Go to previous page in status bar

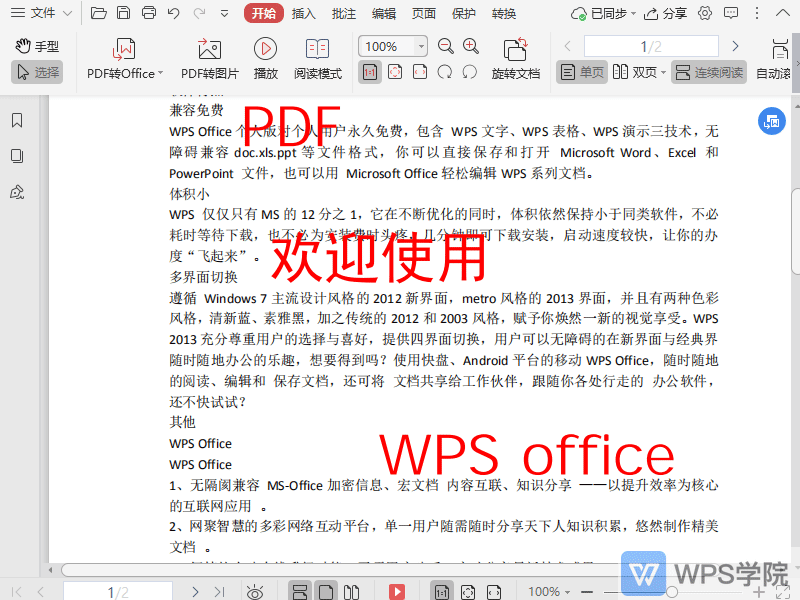(x=41, y=592)
